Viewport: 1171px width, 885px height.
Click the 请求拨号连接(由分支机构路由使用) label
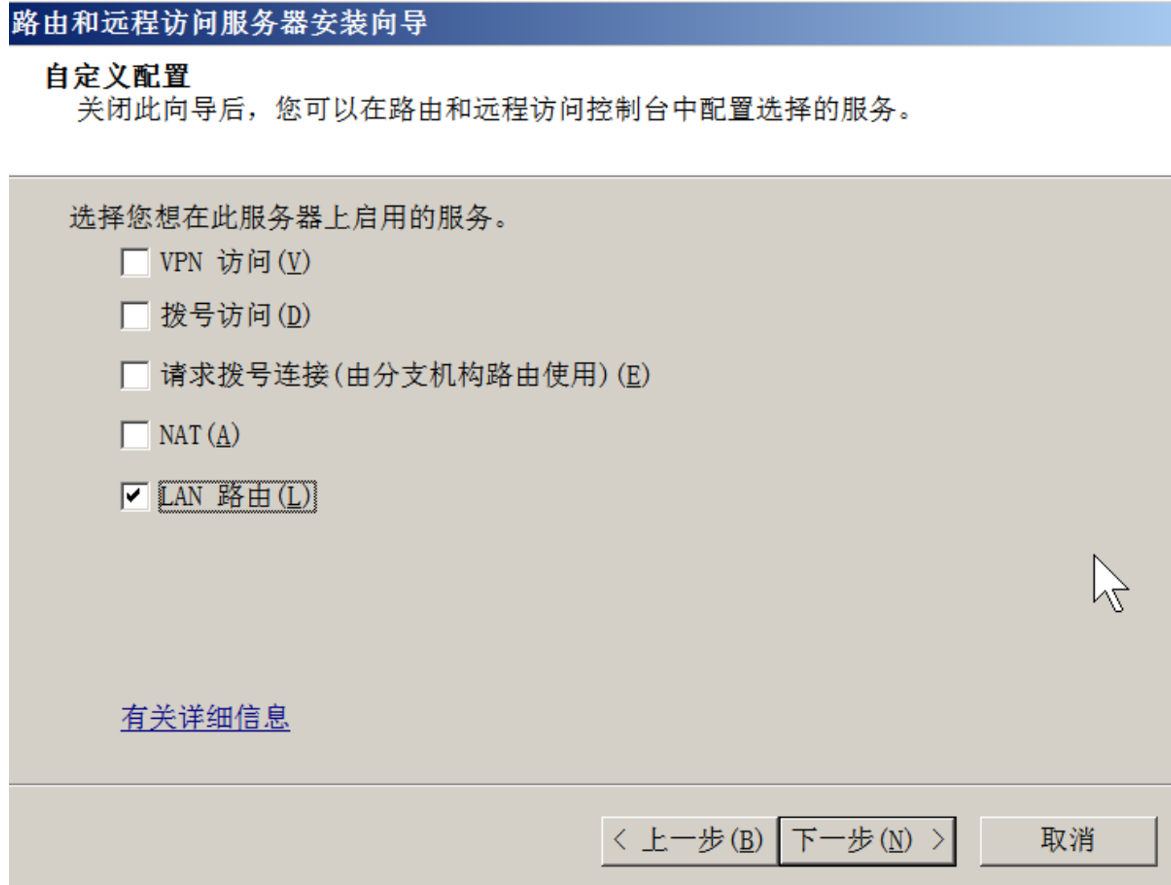click(405, 375)
